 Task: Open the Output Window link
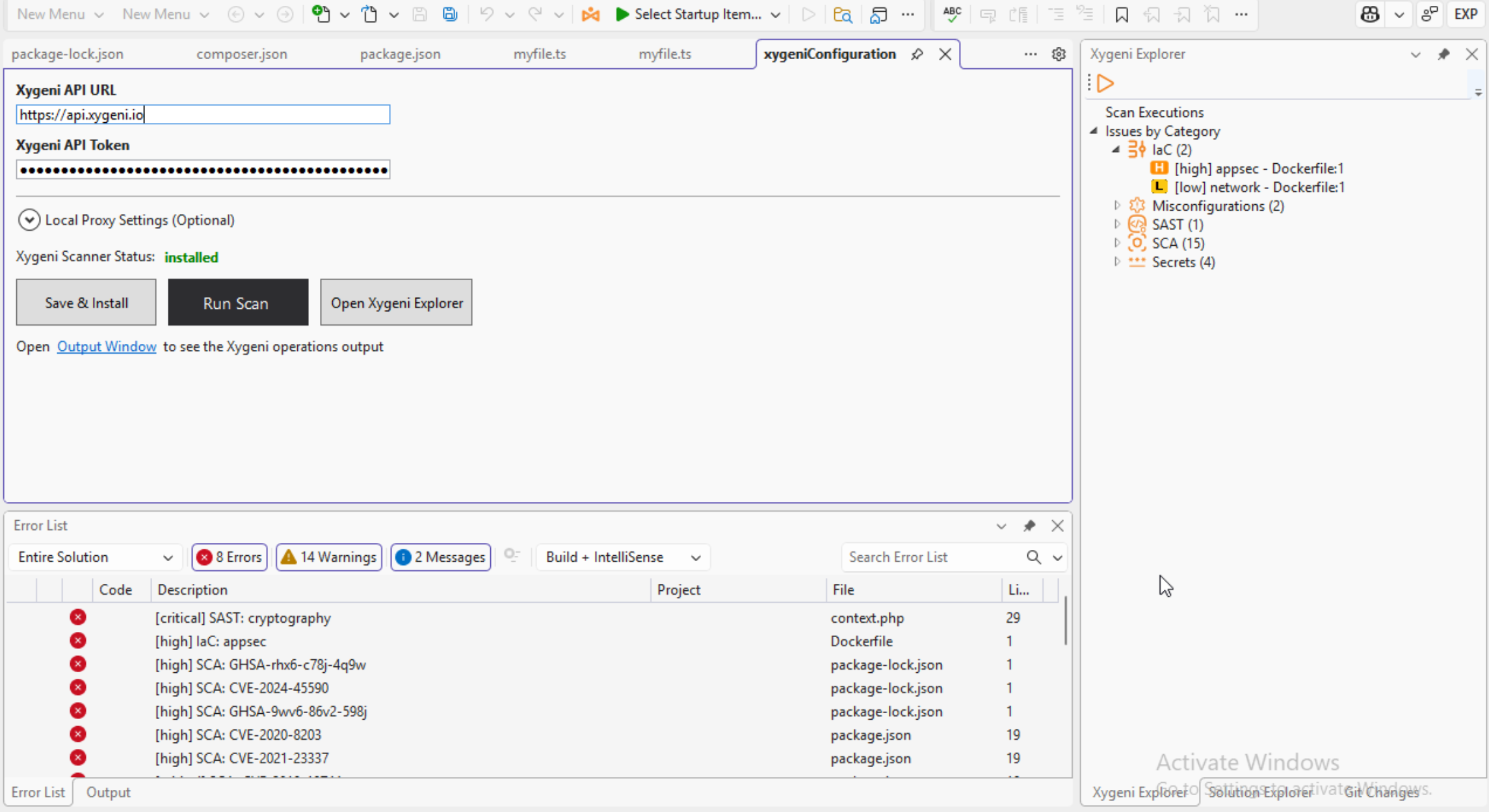pyautogui.click(x=107, y=347)
